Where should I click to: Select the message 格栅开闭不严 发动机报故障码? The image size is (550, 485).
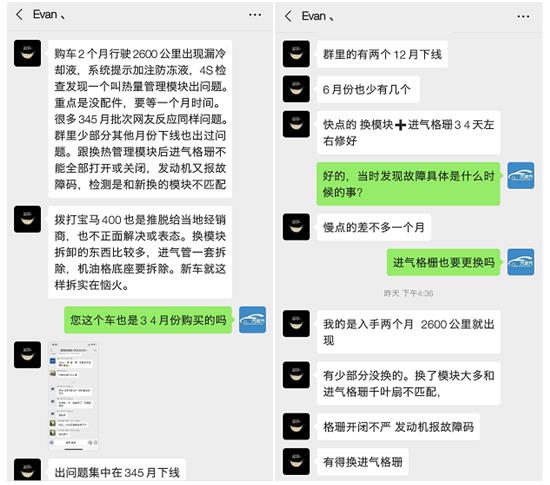pyautogui.click(x=398, y=427)
